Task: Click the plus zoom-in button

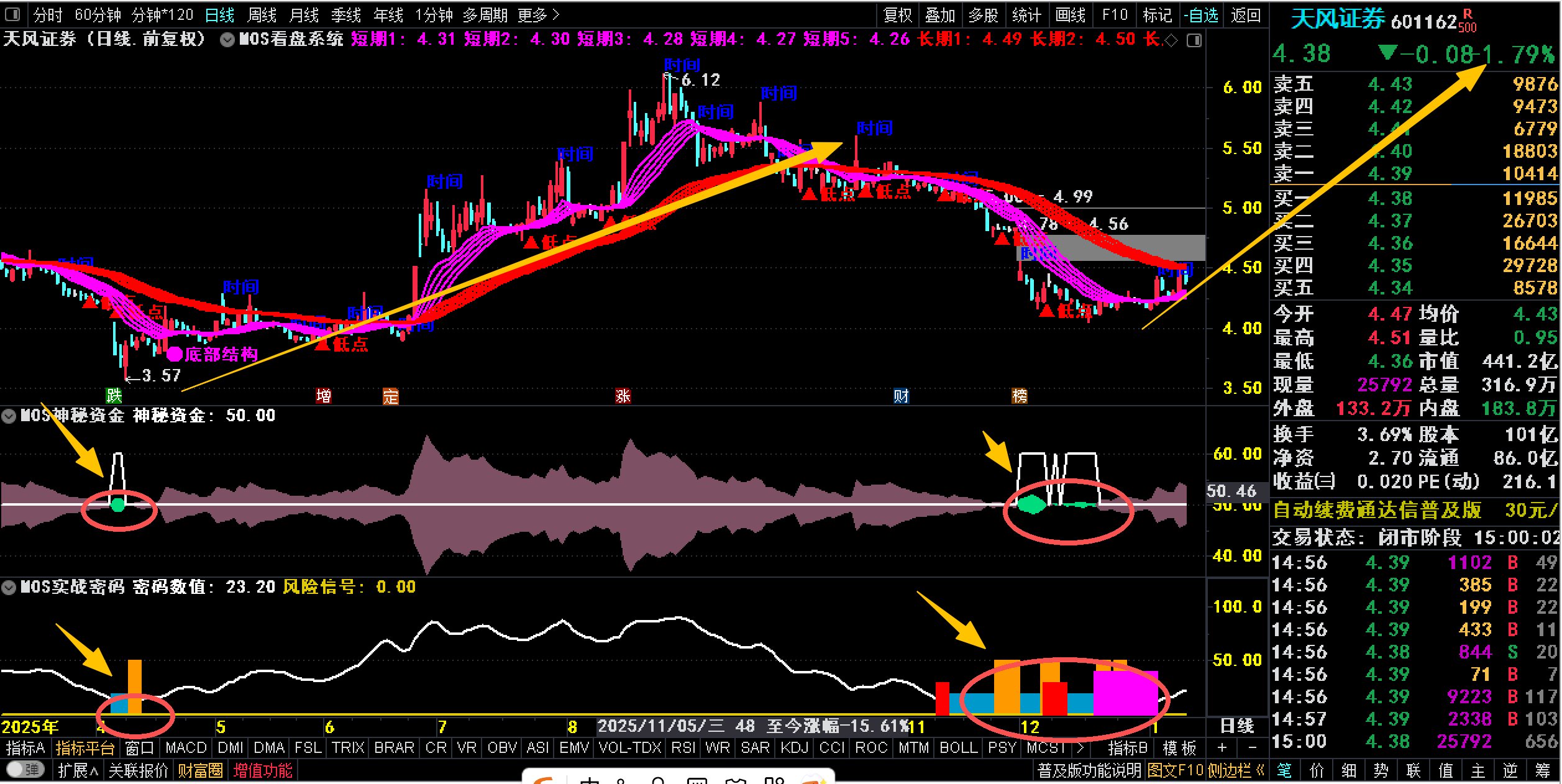Action: coord(1222,748)
